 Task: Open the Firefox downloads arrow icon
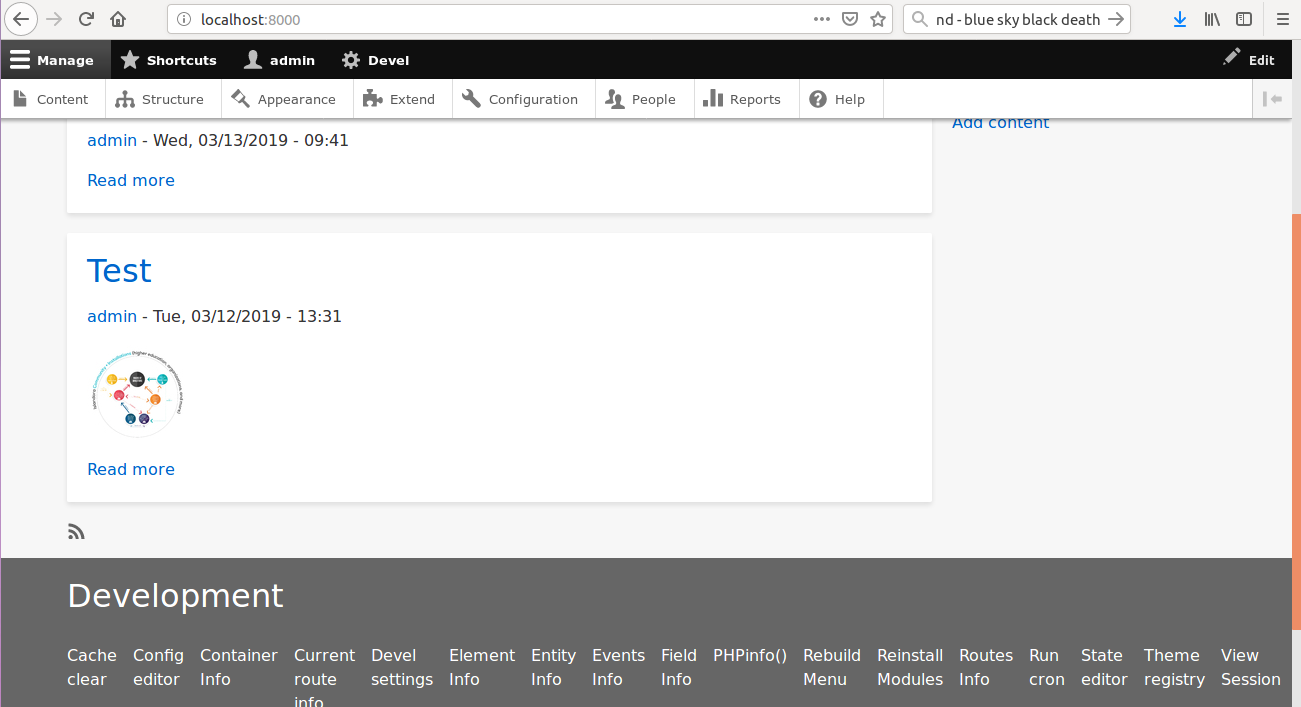click(1180, 19)
